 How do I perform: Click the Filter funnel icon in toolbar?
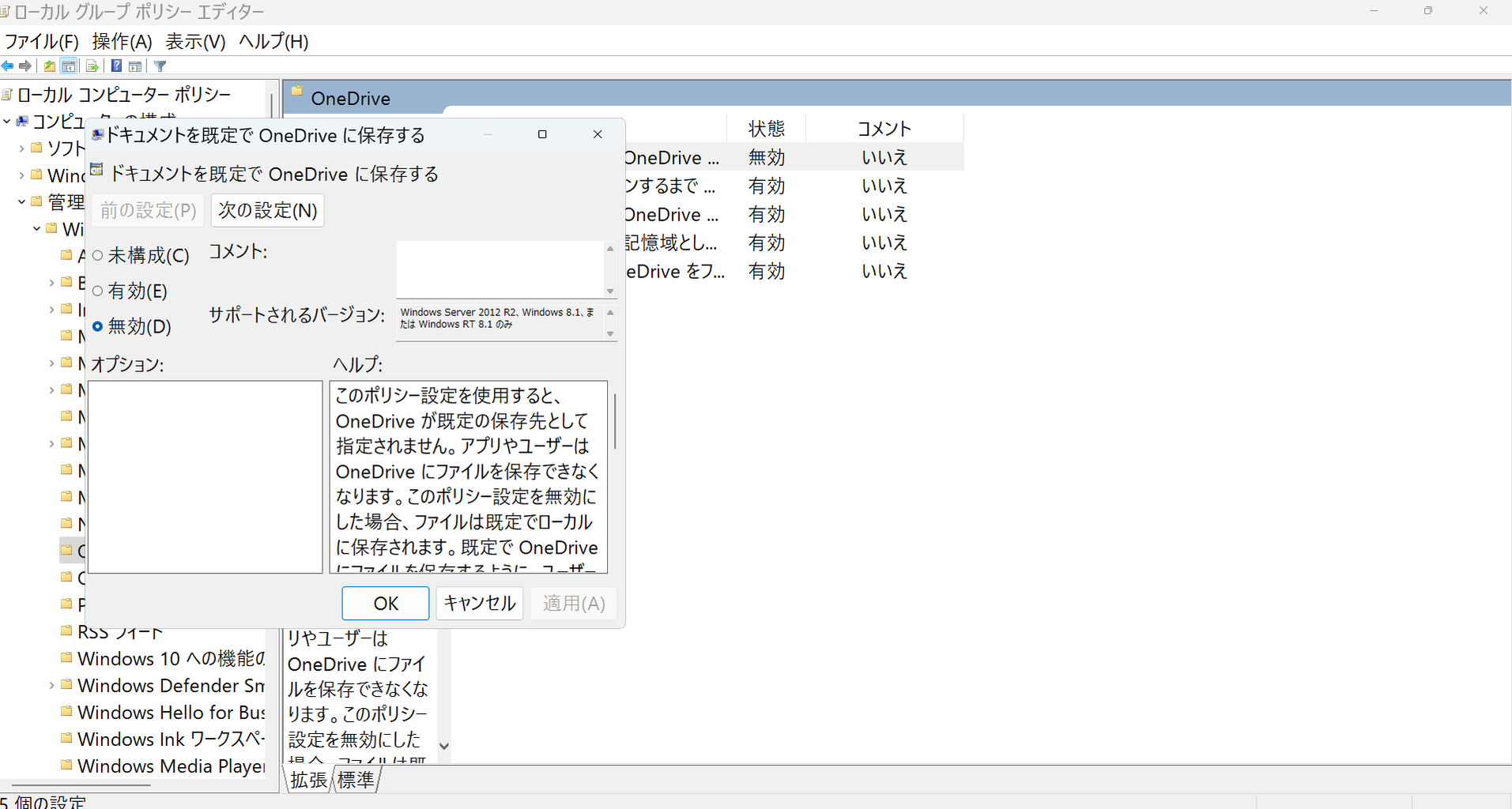160,66
